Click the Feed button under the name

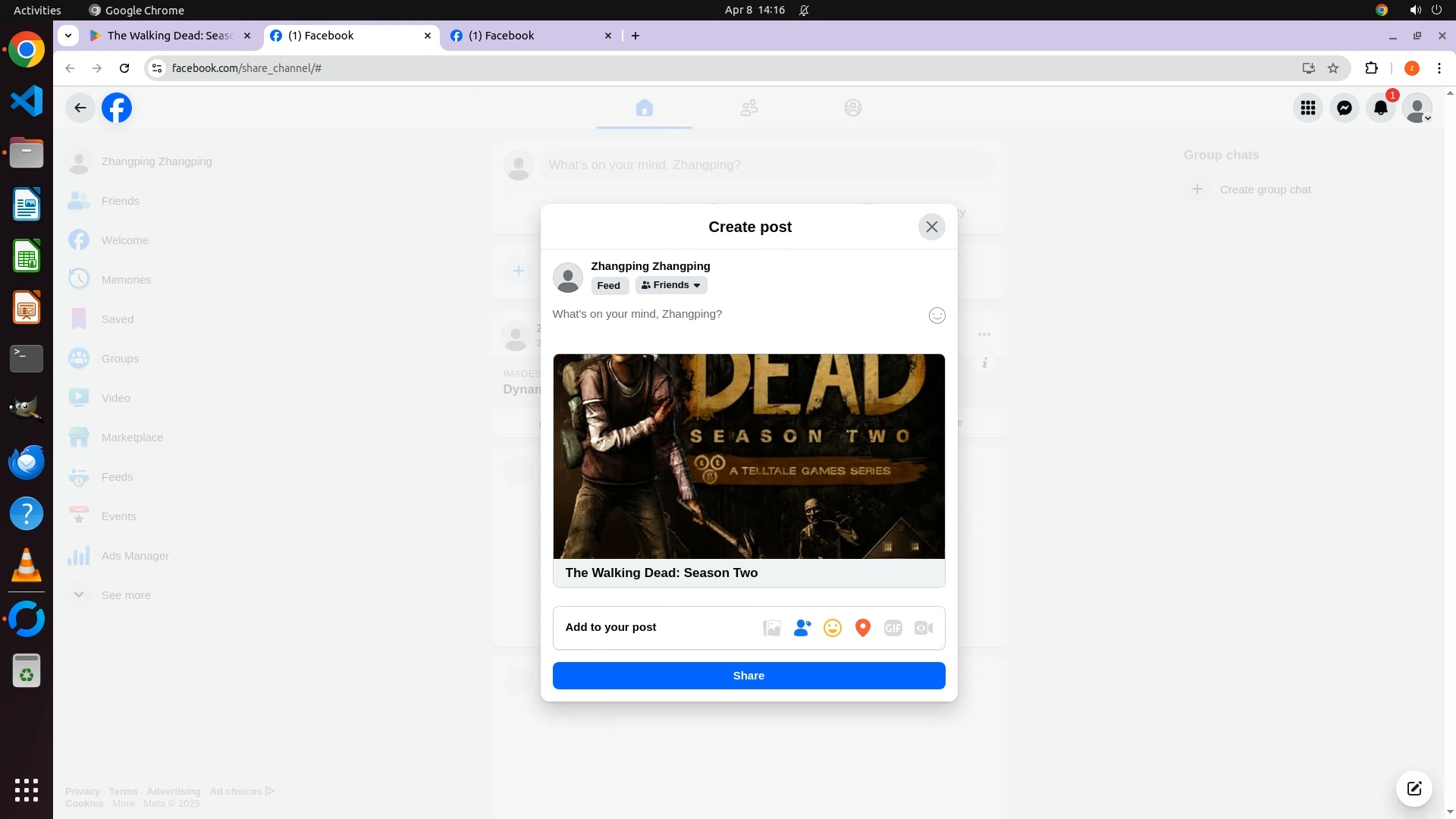(x=608, y=286)
